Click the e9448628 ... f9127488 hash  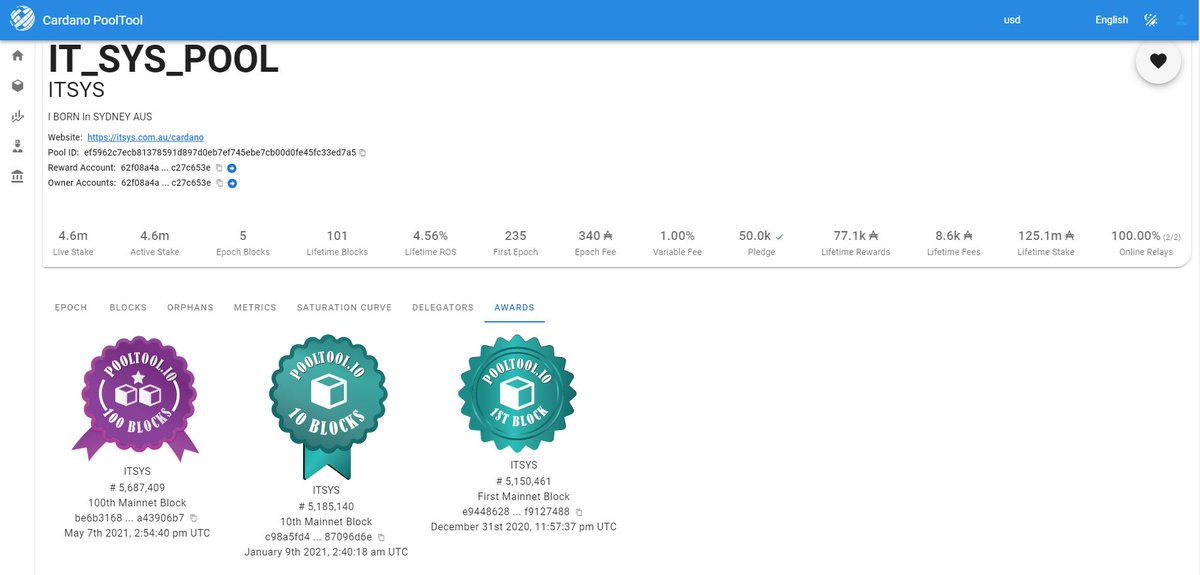point(516,512)
